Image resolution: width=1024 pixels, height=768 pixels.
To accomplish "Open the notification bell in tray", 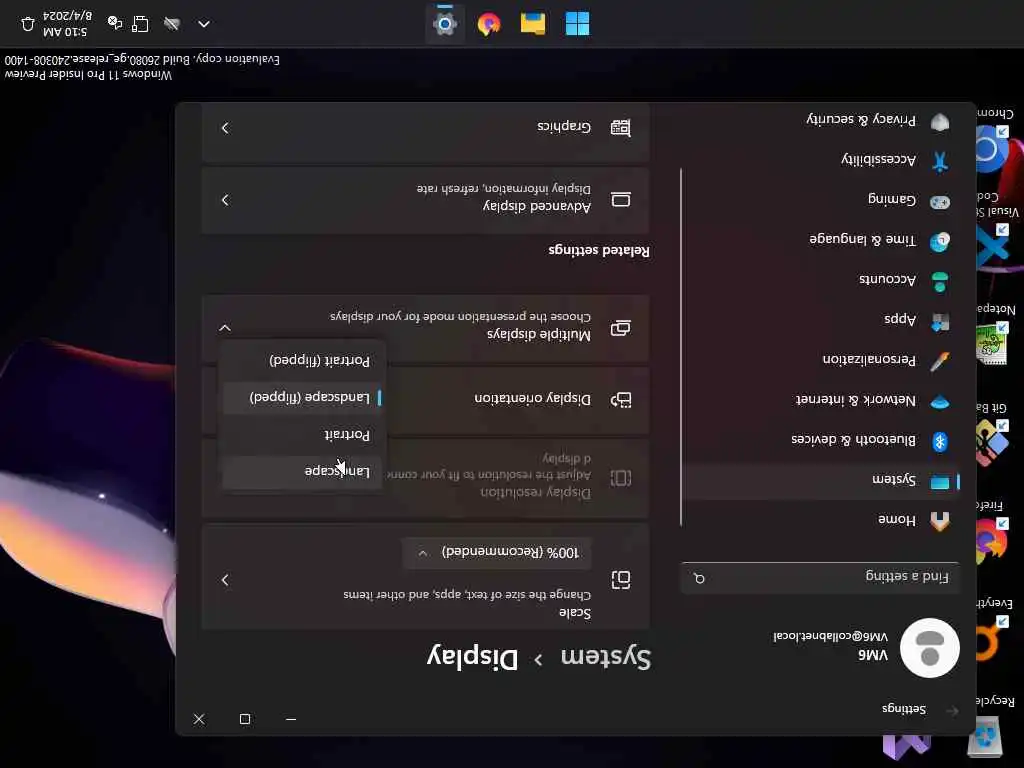I will pyautogui.click(x=27, y=24).
